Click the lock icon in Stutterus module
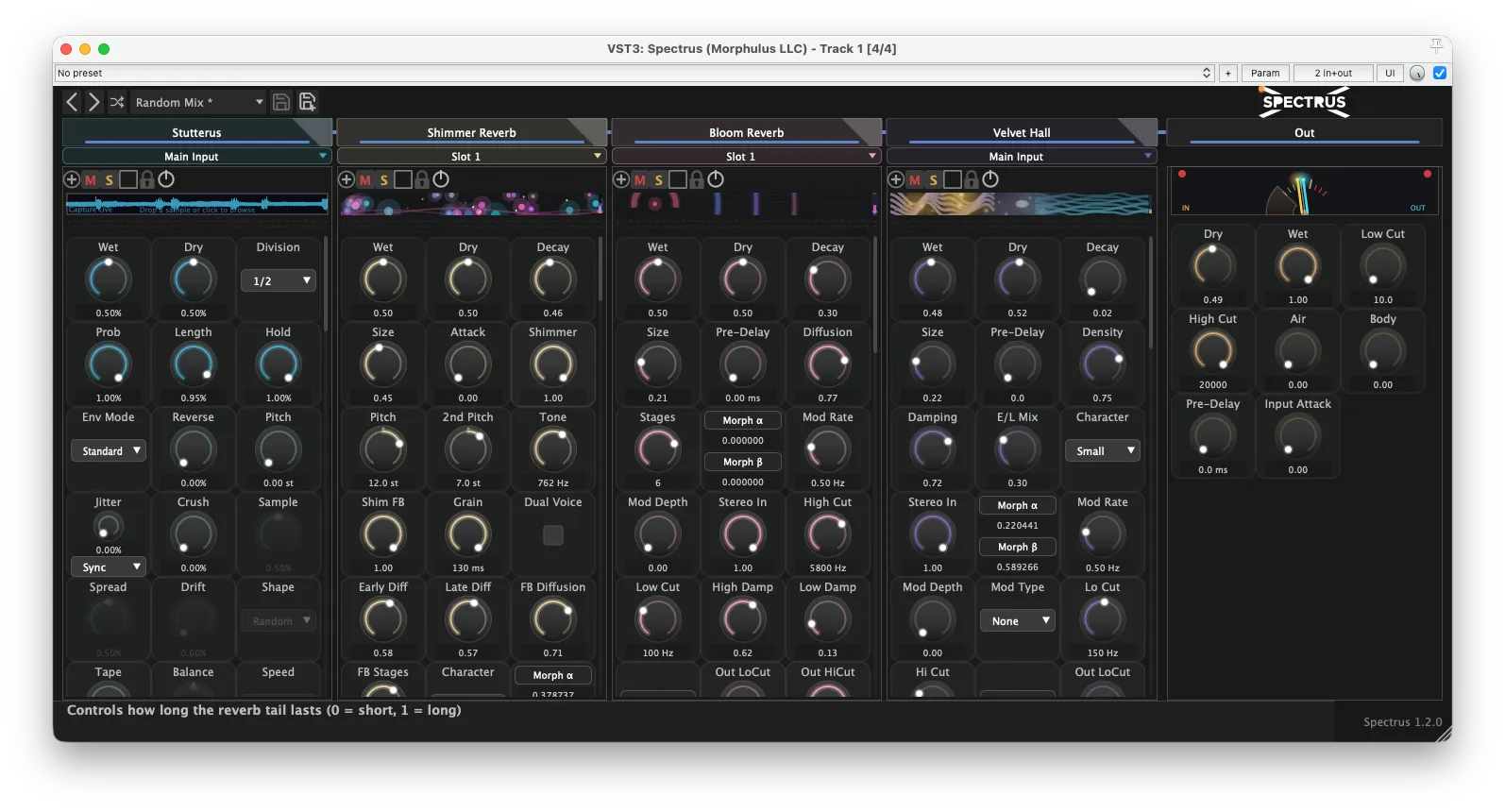This screenshot has width=1505, height=812. coord(147,179)
